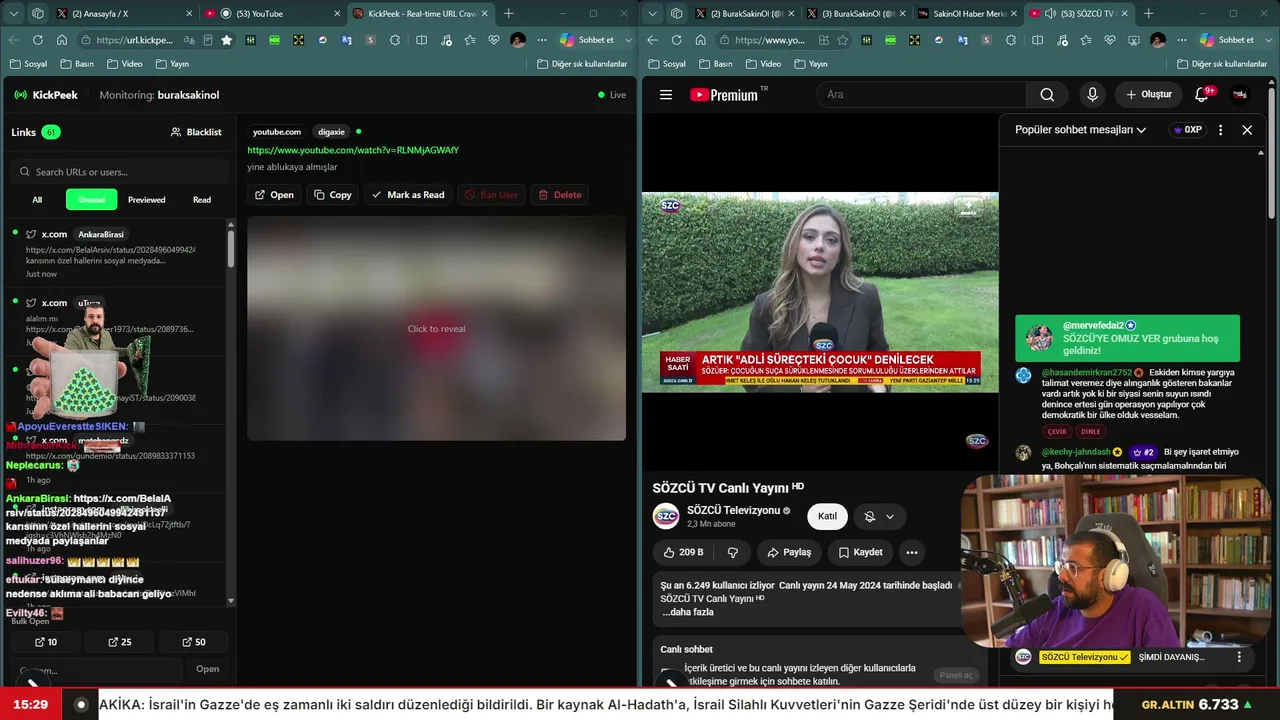Bulk open 25 links
1280x720 pixels.
point(119,642)
